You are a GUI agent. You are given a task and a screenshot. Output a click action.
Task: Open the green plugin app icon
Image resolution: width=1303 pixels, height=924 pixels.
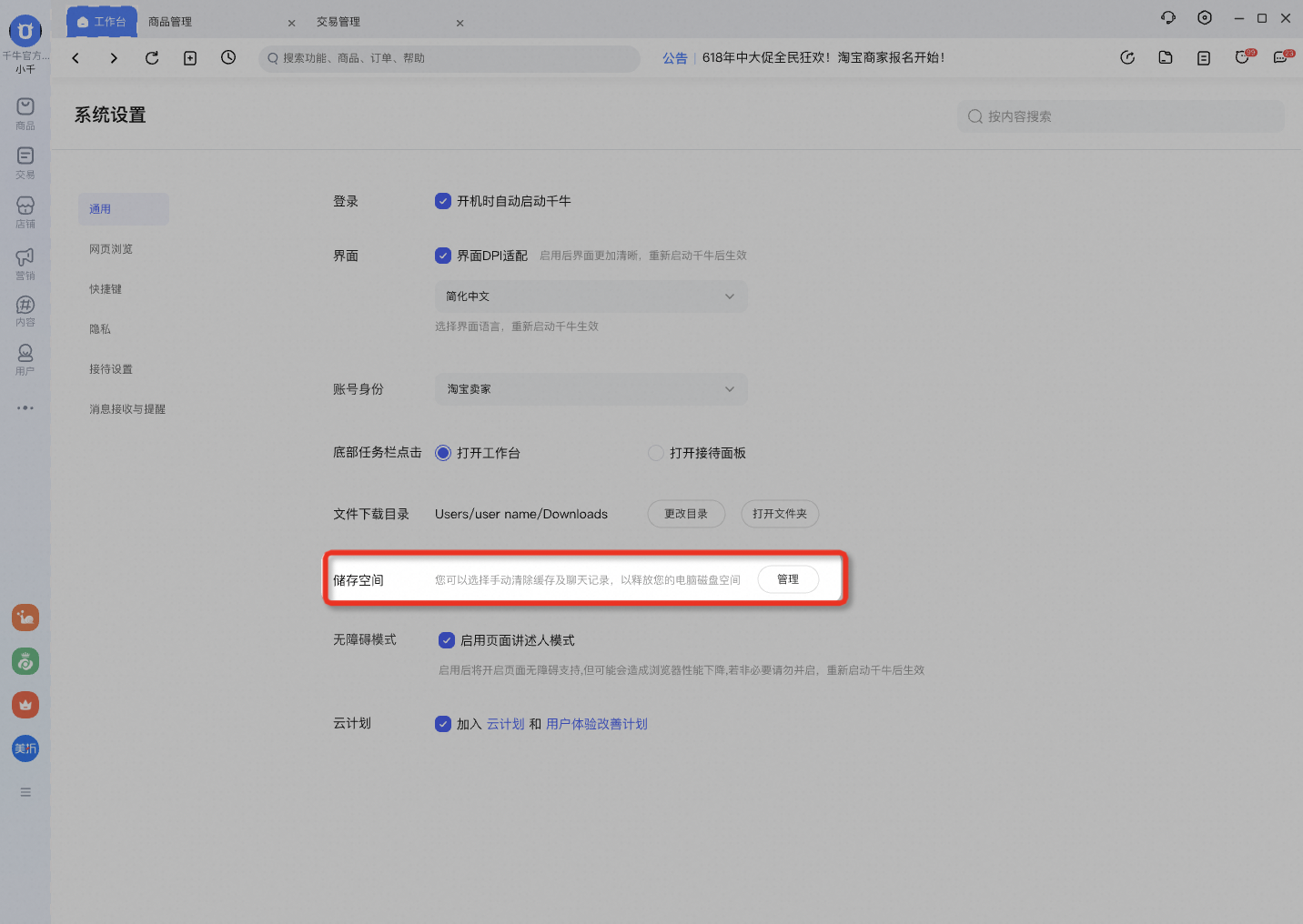pyautogui.click(x=25, y=661)
